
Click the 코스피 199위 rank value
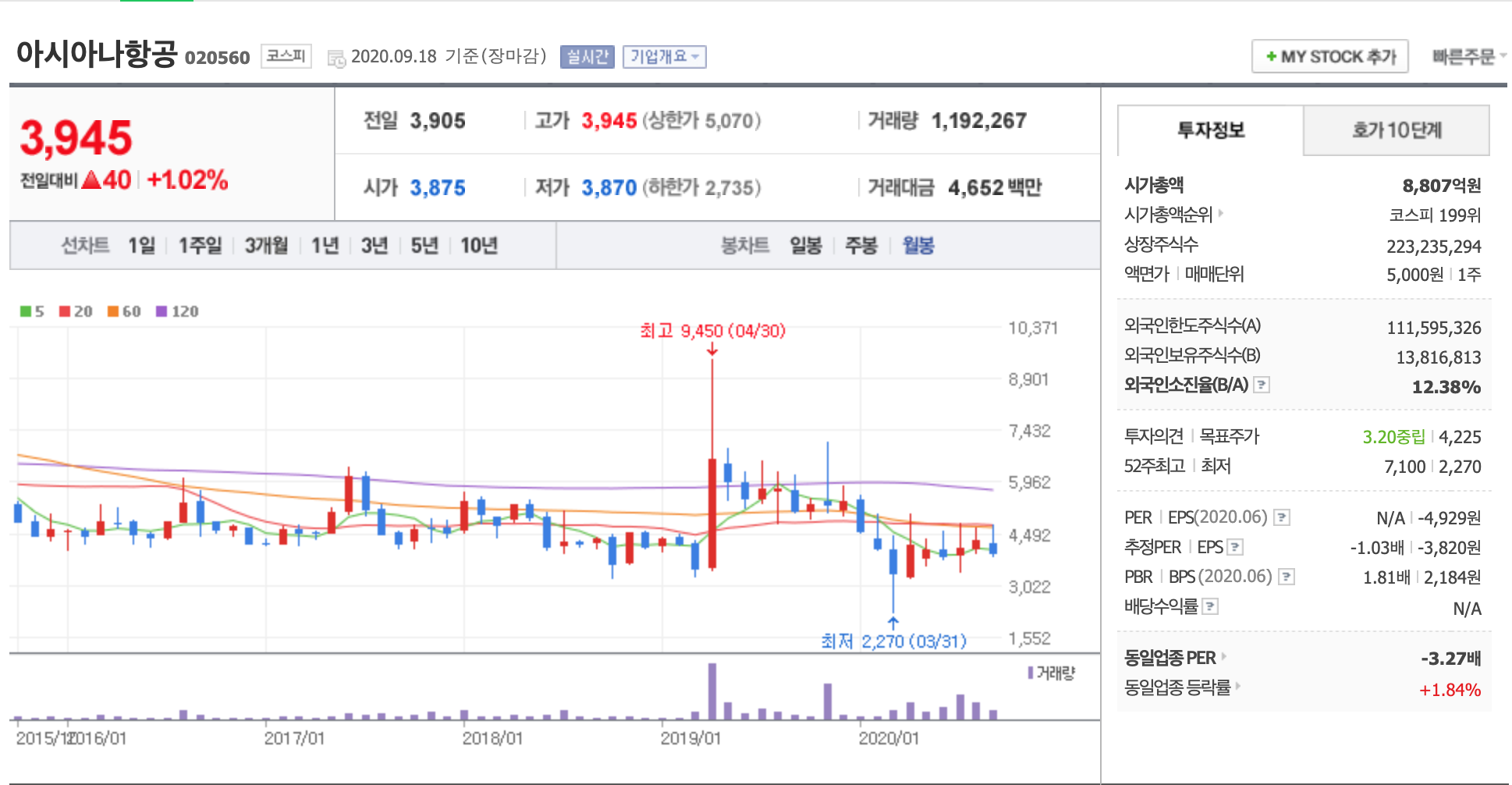pos(1435,215)
